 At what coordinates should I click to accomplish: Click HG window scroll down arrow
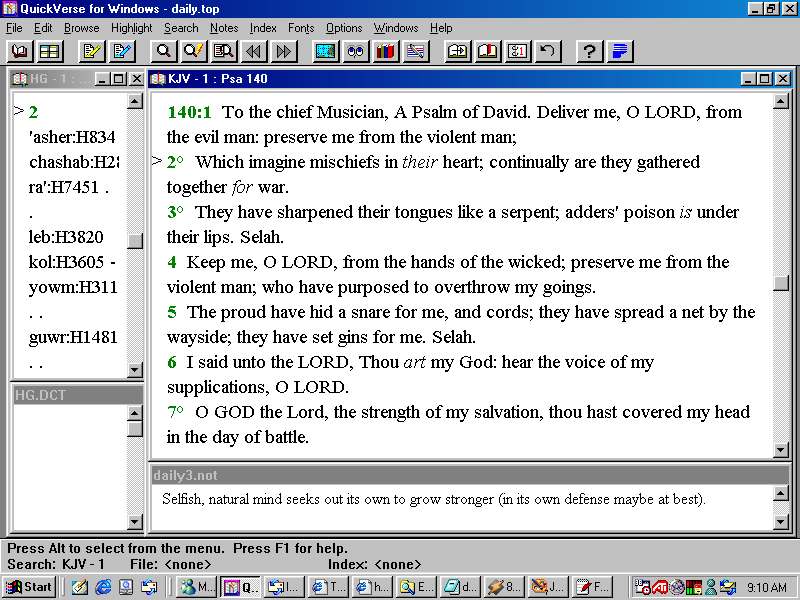click(x=135, y=369)
